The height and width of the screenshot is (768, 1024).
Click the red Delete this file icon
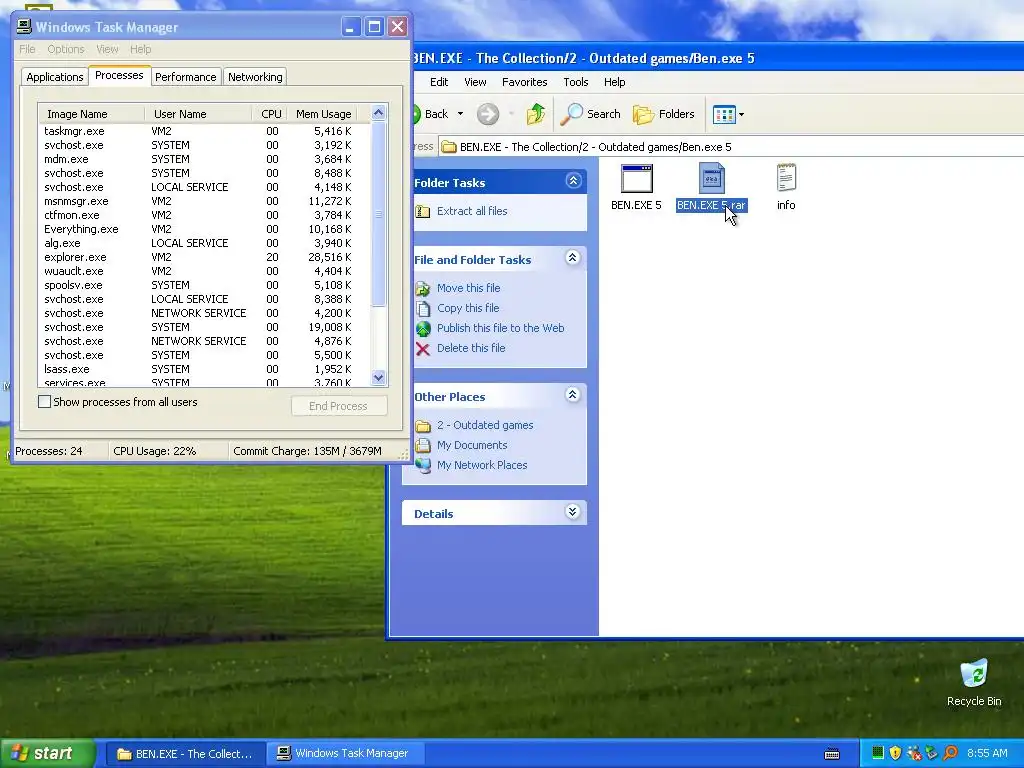pos(423,349)
